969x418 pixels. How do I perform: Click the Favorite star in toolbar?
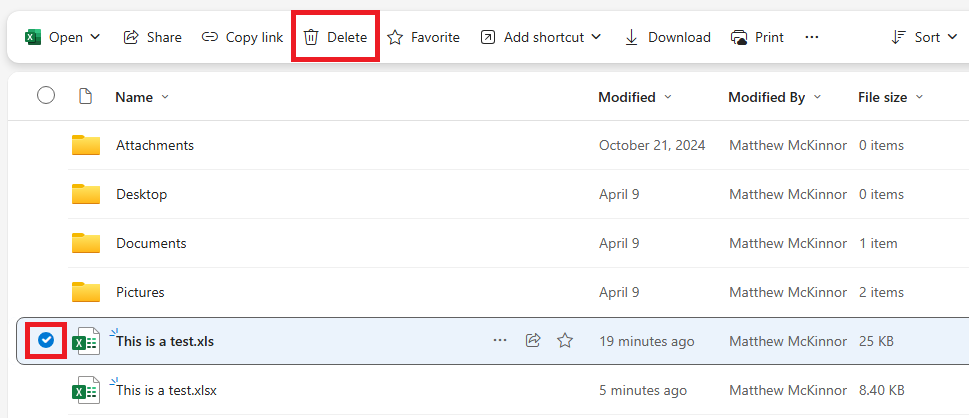396,37
